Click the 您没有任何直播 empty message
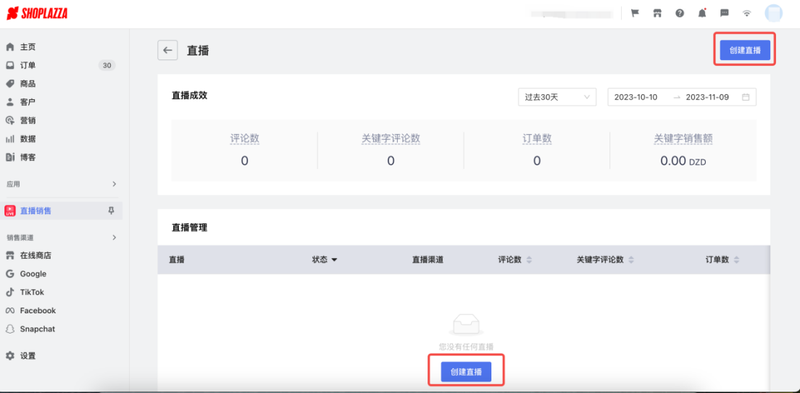 [x=466, y=347]
